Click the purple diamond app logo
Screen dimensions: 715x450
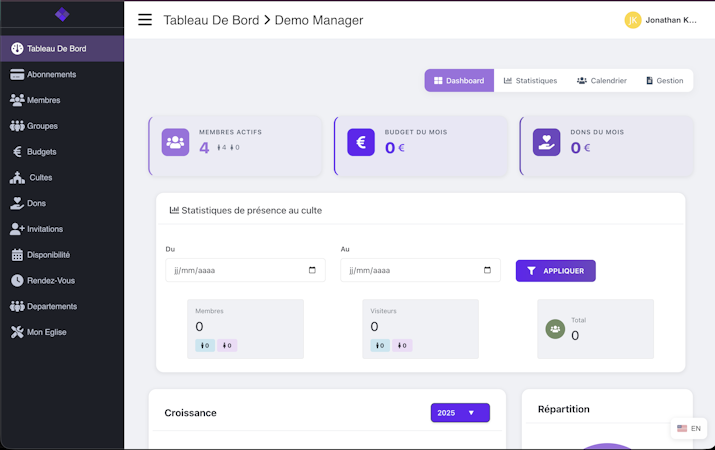tap(62, 15)
